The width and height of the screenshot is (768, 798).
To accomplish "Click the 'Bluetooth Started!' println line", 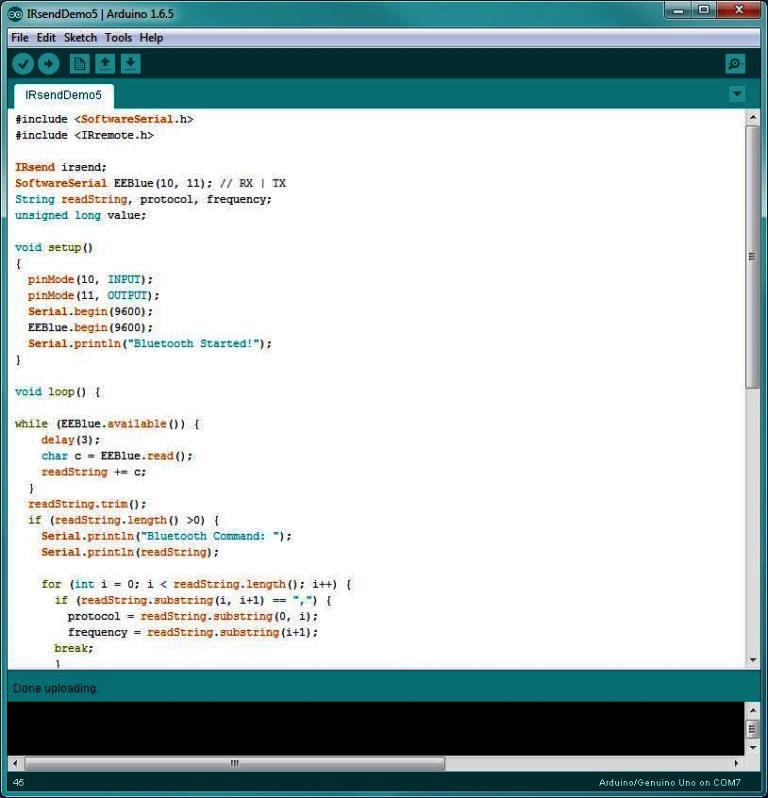I will [x=150, y=344].
